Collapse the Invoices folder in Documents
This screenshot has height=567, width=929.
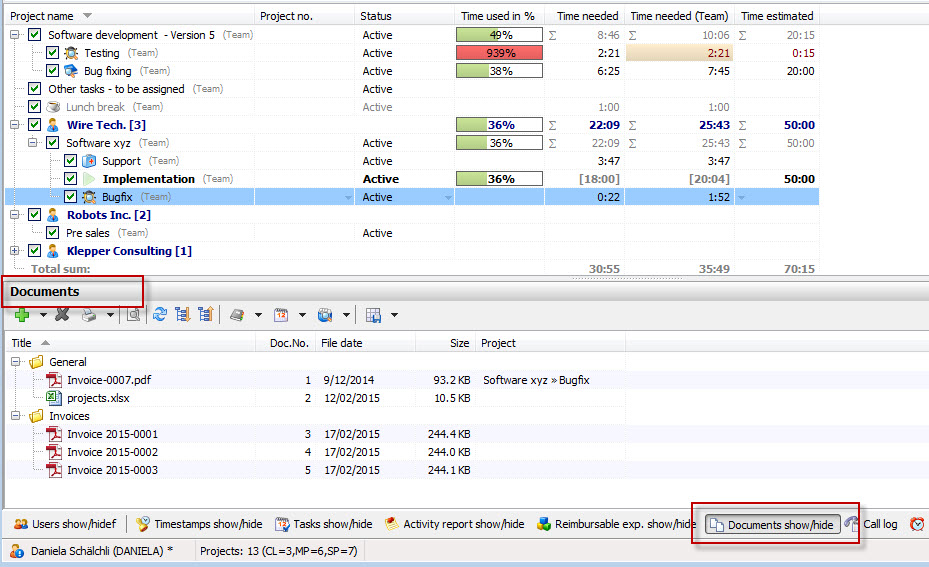16,416
